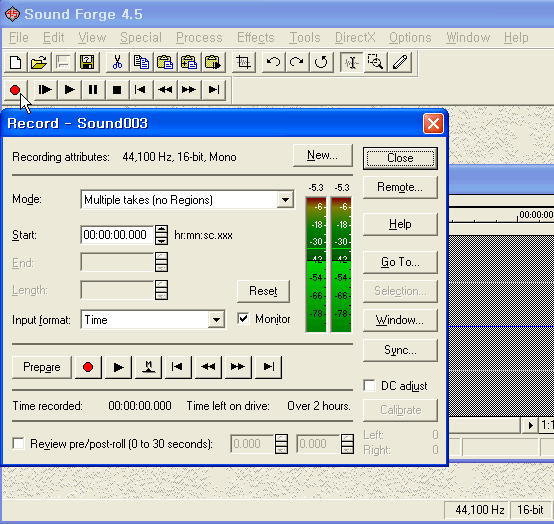Open the Special menu
The height and width of the screenshot is (524, 554).
pyautogui.click(x=141, y=37)
